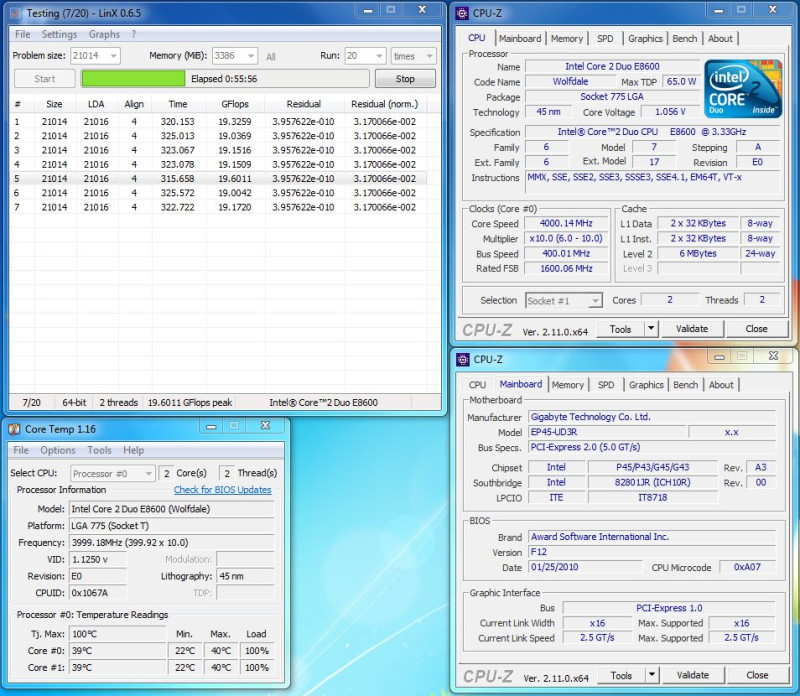Click Core #0 temperature reading 39°C
This screenshot has width=800, height=696.
118,651
